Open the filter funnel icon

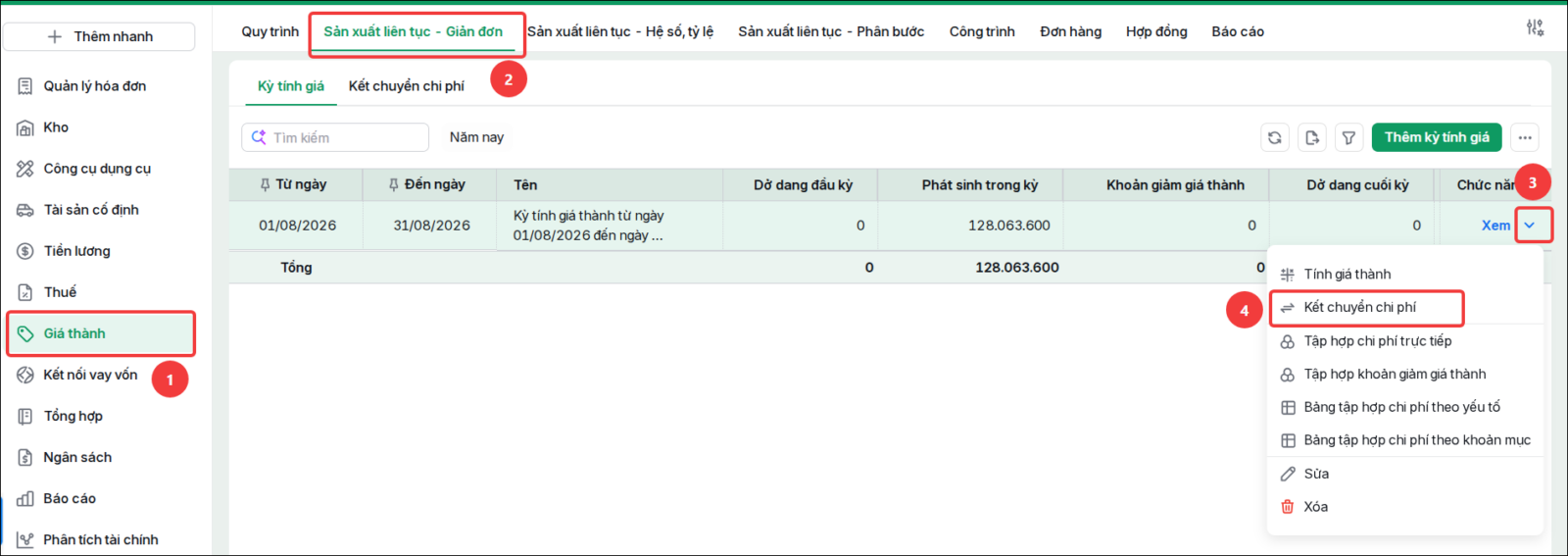[x=1348, y=137]
